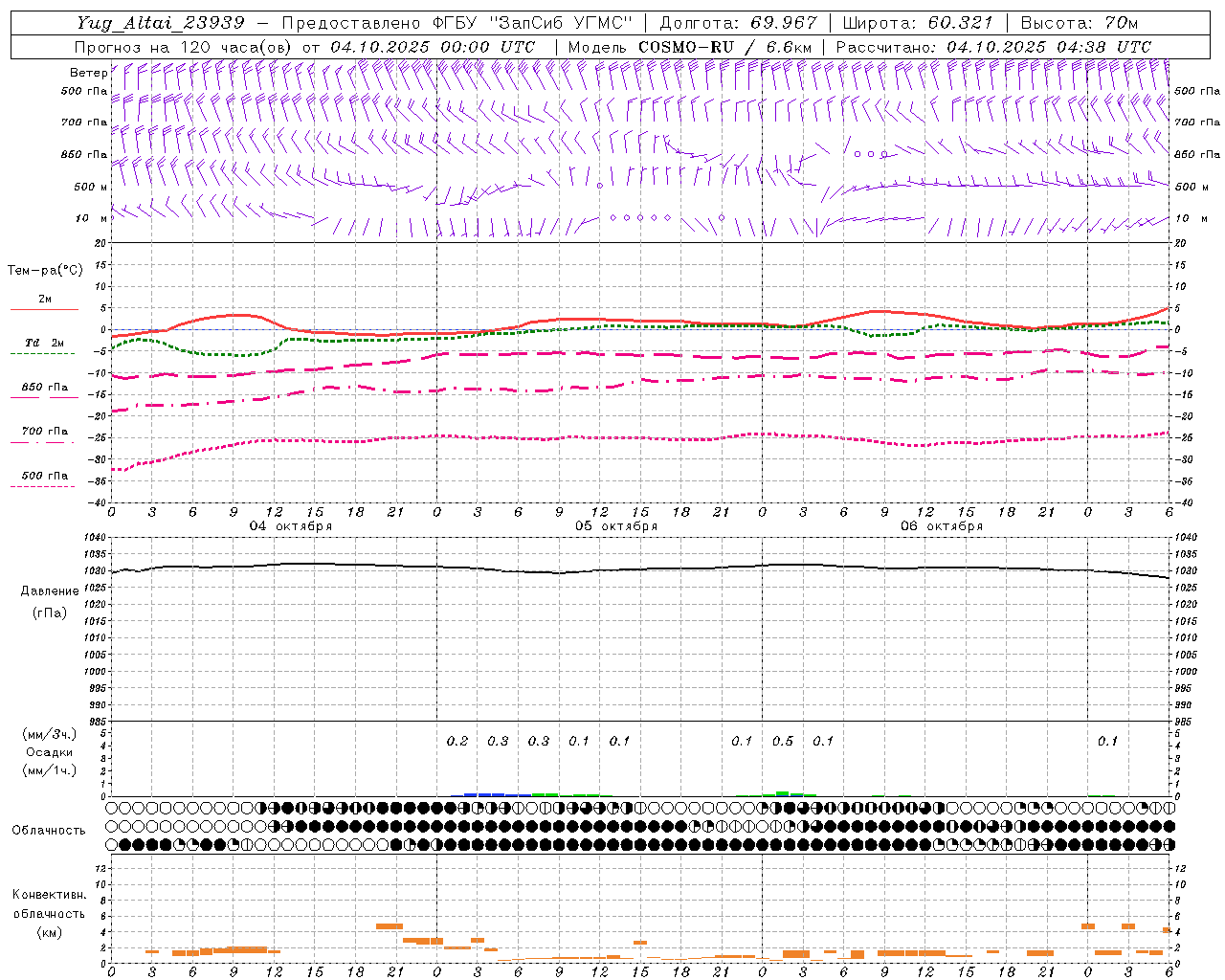Click the 0.5 precipitation value
Image resolution: width=1225 pixels, height=980 pixels.
click(x=783, y=742)
